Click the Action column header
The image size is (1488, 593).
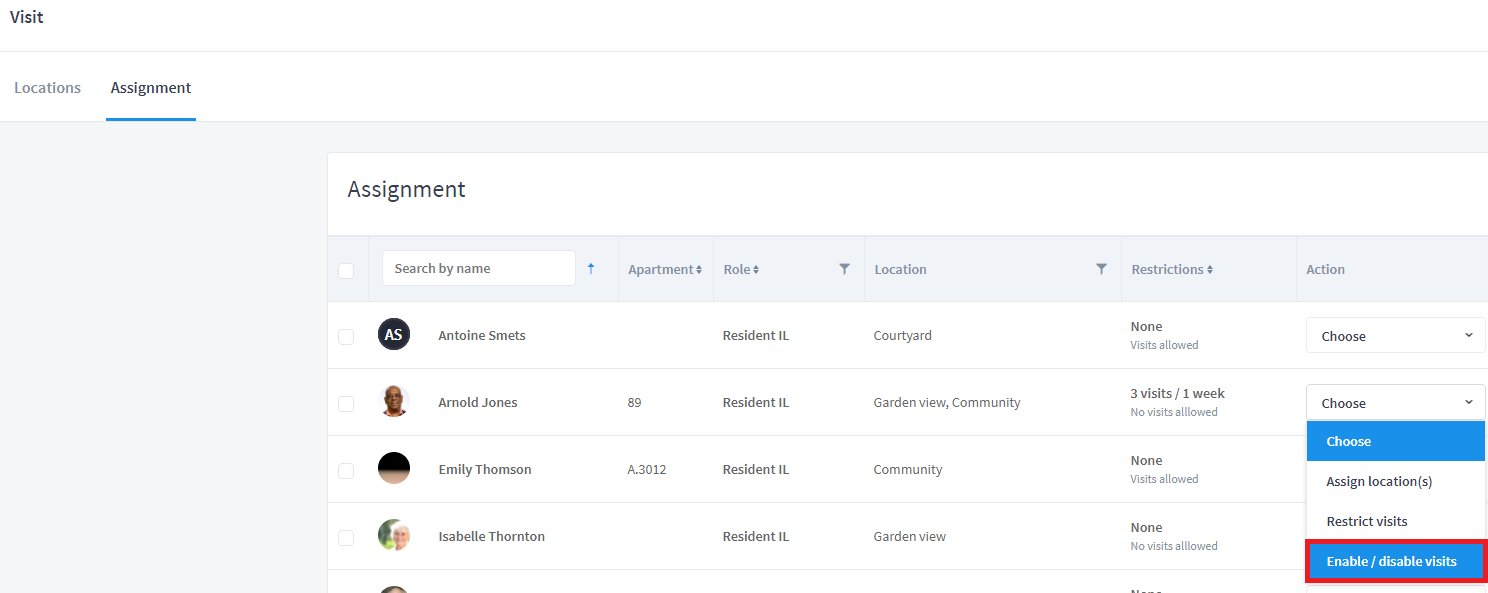tap(1325, 270)
